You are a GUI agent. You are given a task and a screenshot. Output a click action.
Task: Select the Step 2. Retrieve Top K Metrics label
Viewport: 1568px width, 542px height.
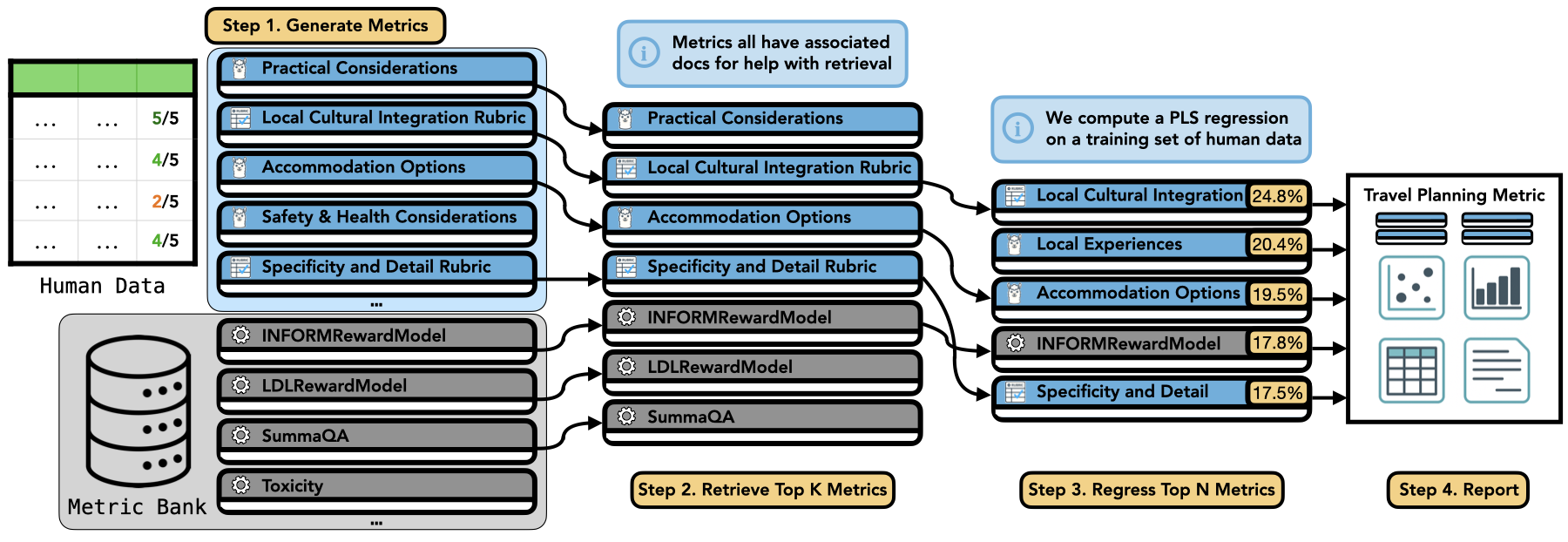point(762,490)
